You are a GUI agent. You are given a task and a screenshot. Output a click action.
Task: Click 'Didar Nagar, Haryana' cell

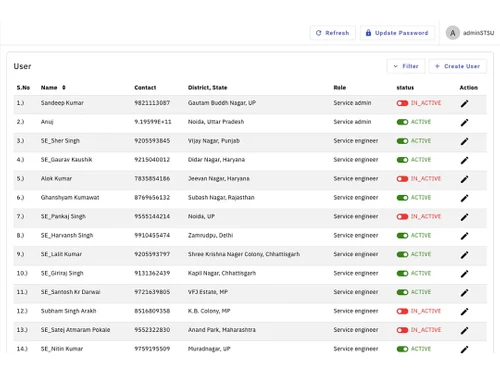coord(216,160)
